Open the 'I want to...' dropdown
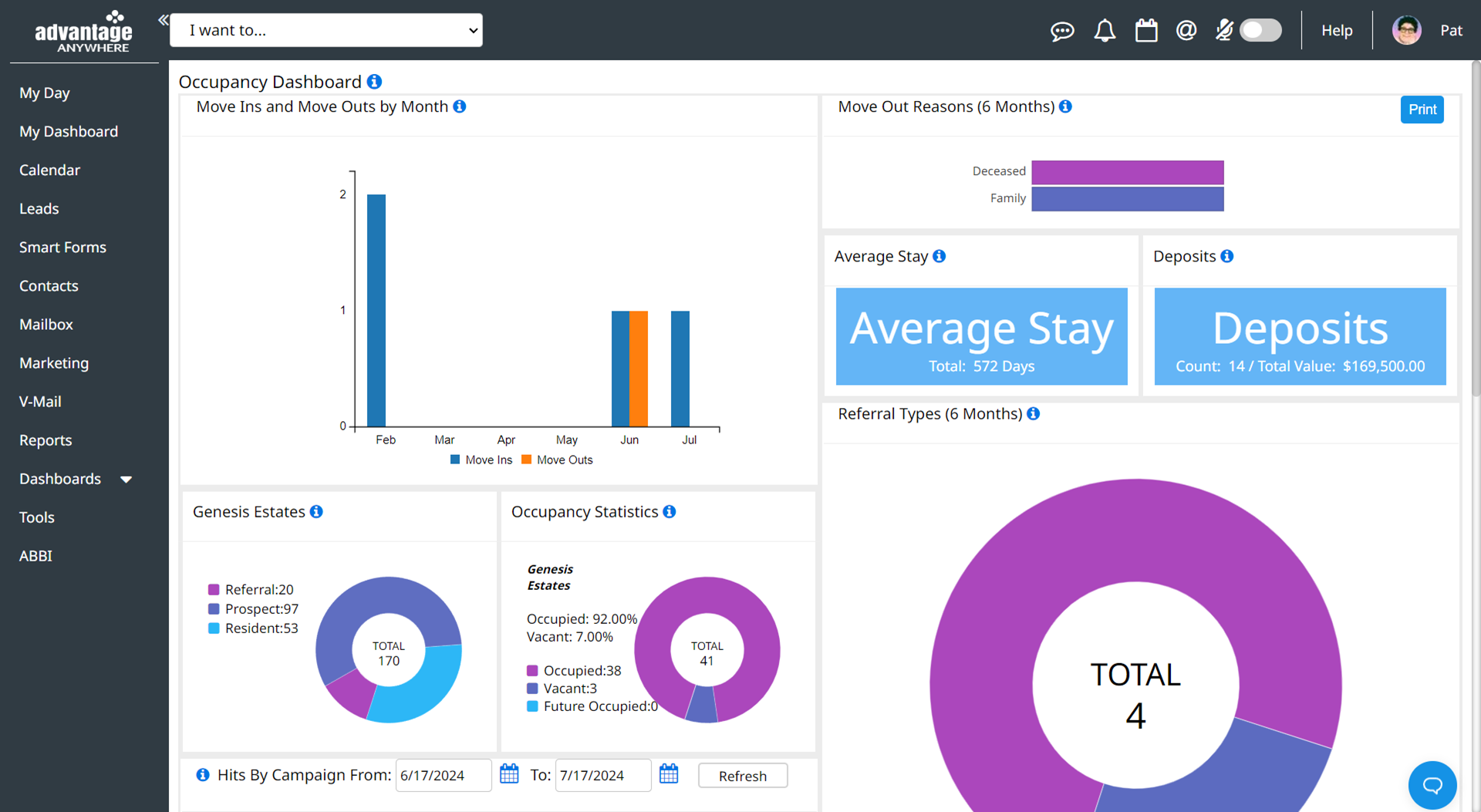The height and width of the screenshot is (812, 1481). (x=326, y=30)
